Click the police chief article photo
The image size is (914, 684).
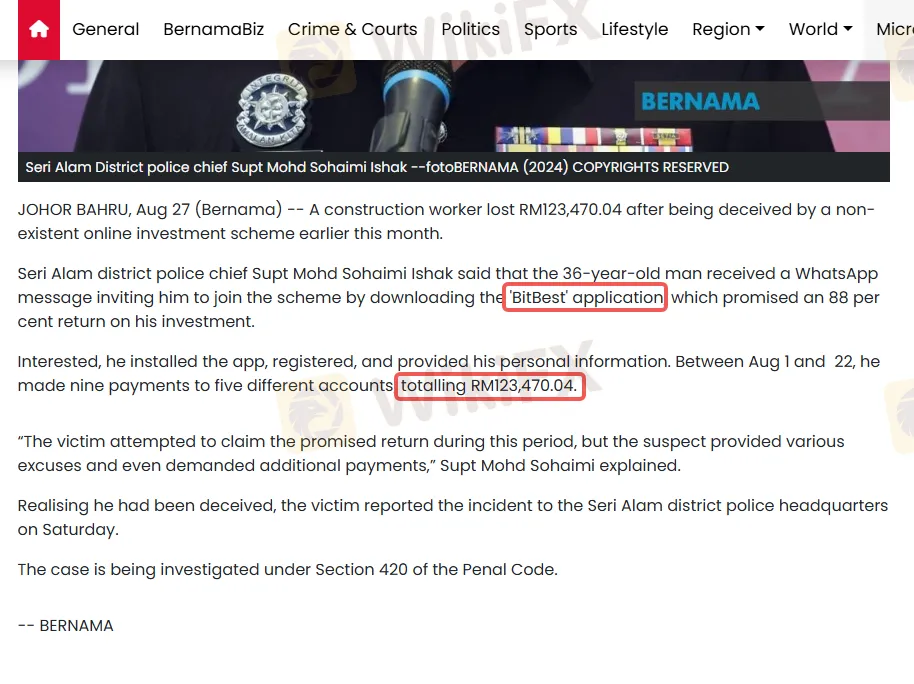click(x=454, y=106)
